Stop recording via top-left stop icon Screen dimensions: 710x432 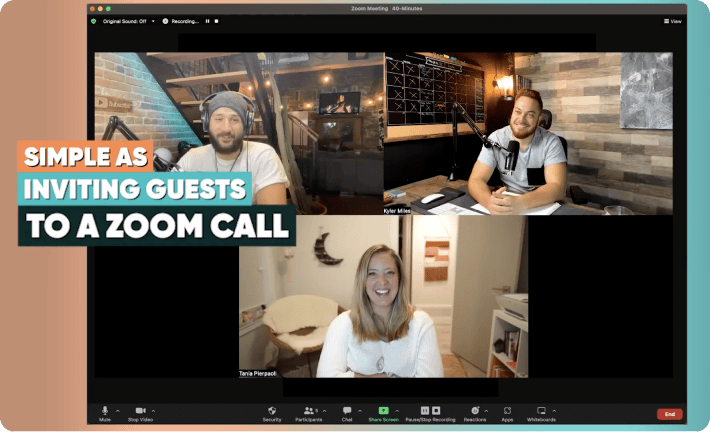coord(216,21)
